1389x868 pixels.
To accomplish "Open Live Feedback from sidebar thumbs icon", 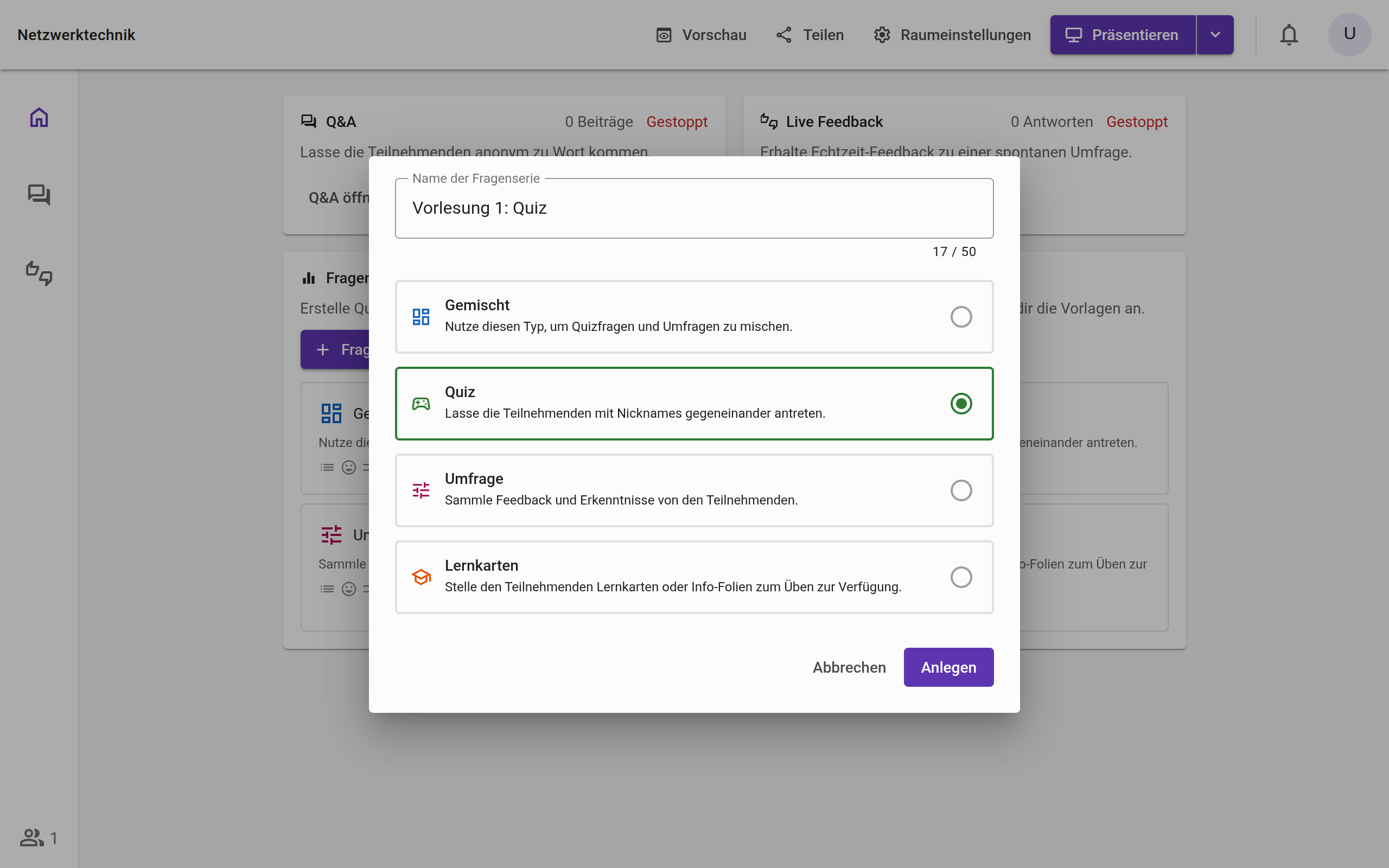I will 39,273.
